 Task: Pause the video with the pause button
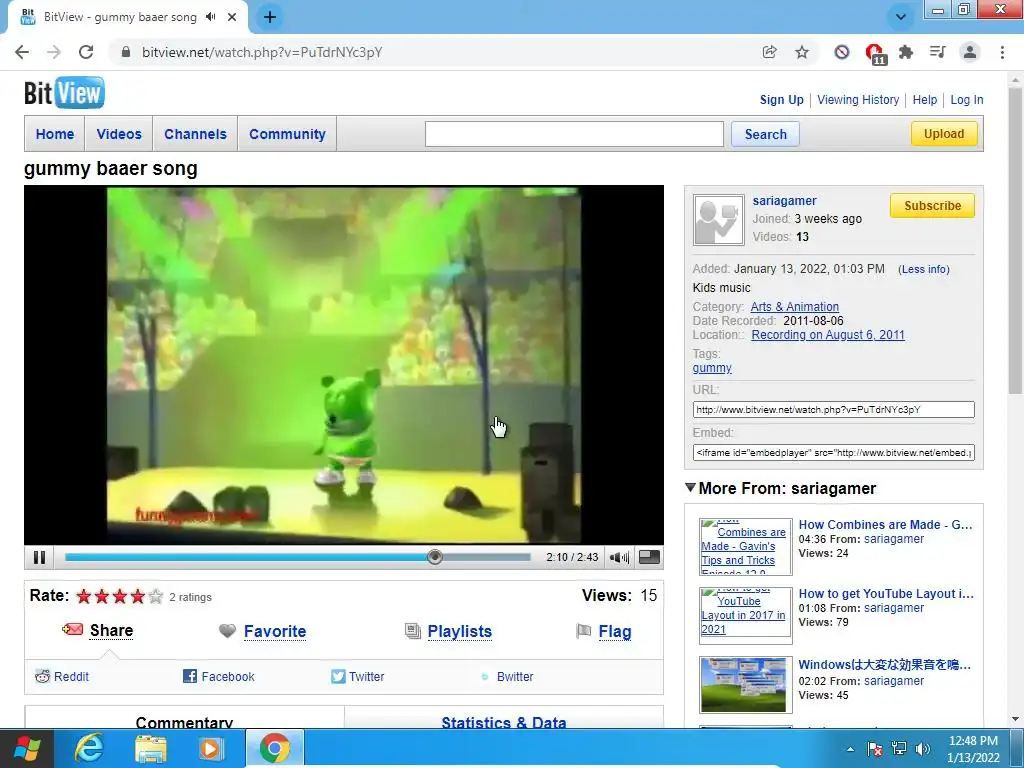39,557
